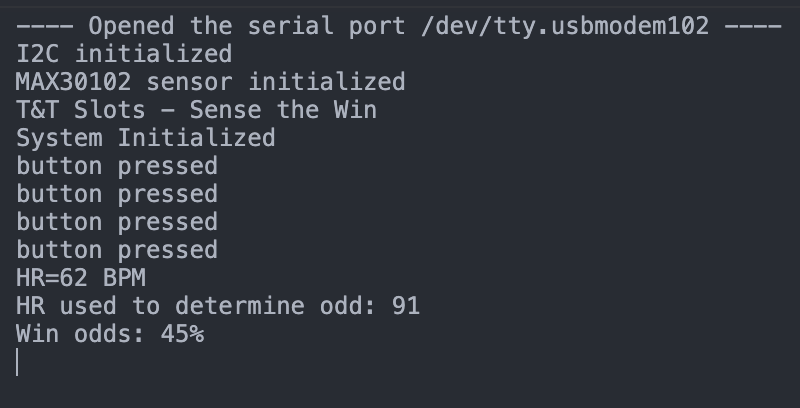Click the "System Initialized" line
800x408 pixels.
click(x=145, y=137)
